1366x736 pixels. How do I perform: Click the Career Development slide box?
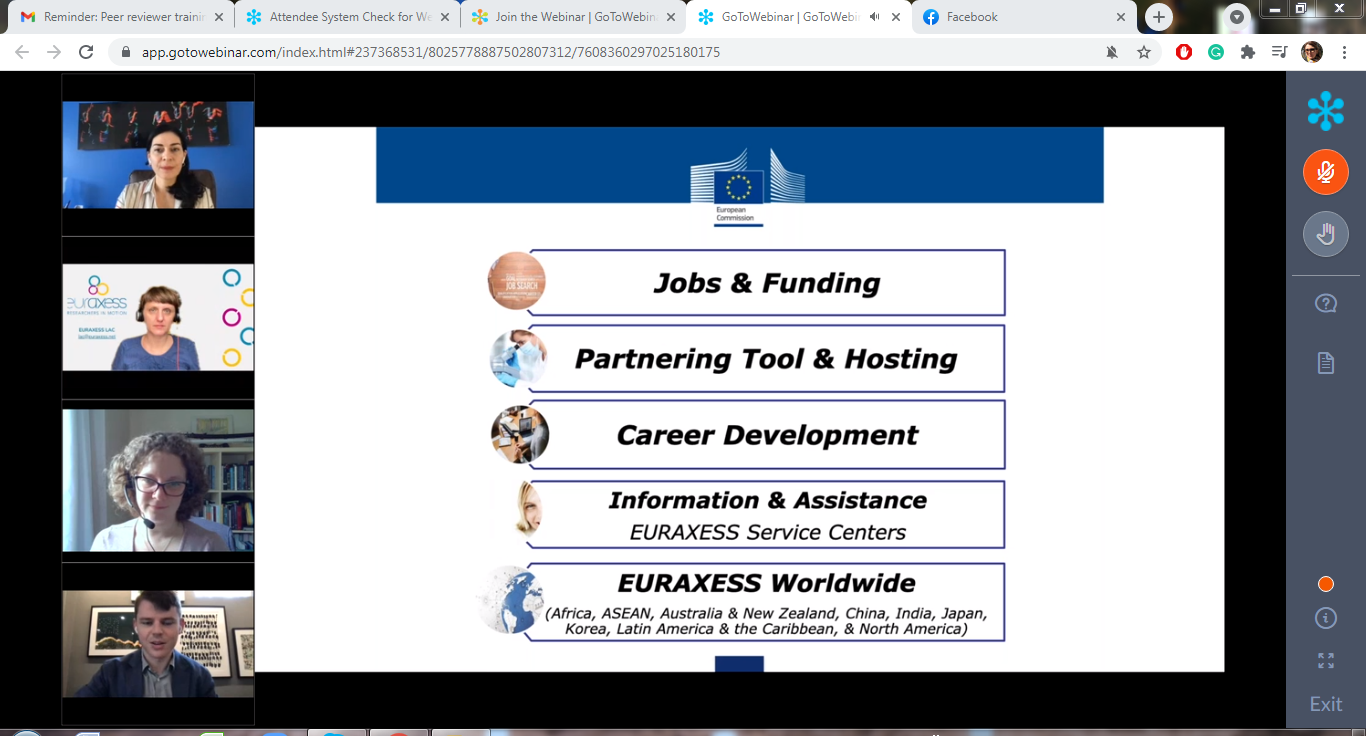[x=766, y=435]
